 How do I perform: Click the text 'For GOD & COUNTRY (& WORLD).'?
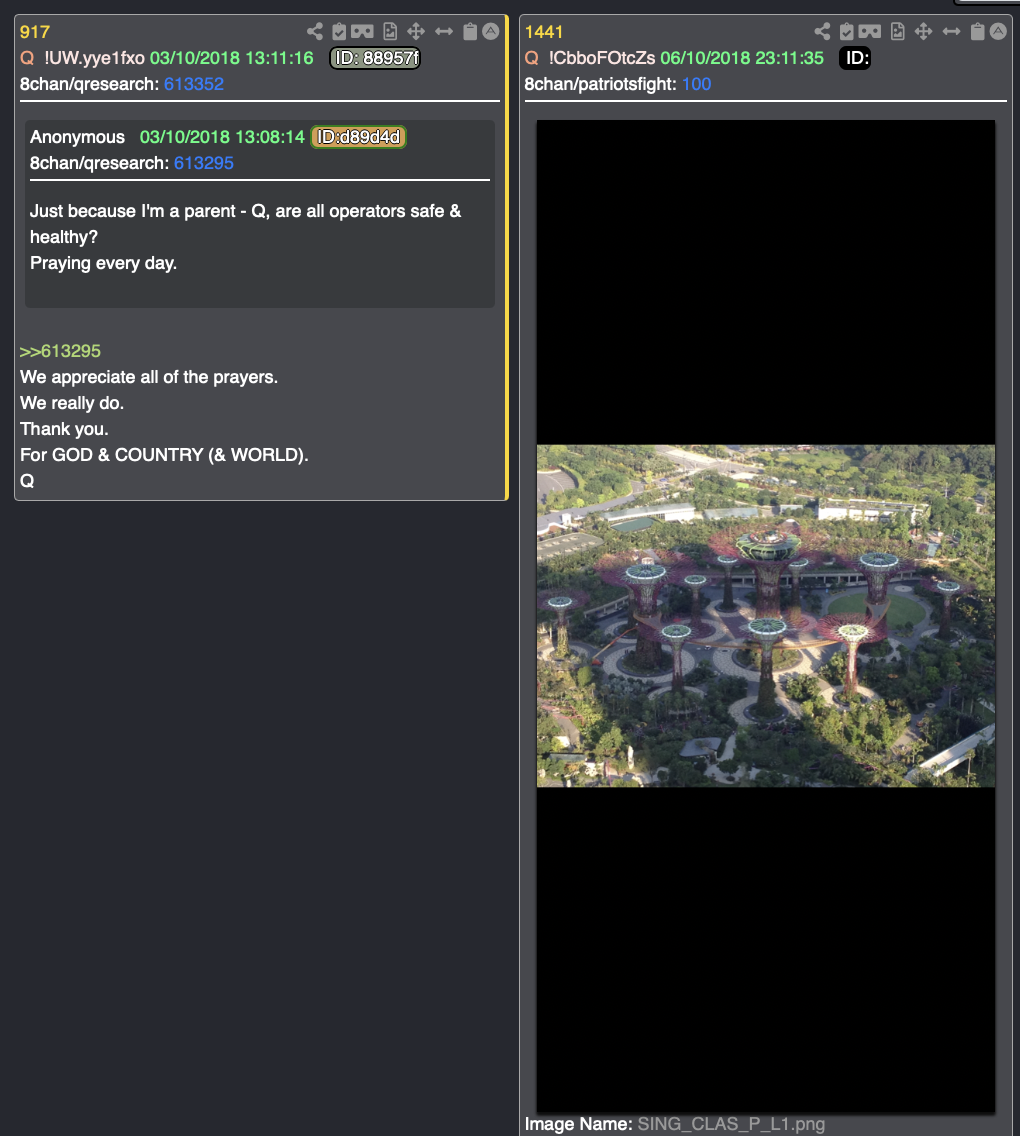(x=164, y=455)
